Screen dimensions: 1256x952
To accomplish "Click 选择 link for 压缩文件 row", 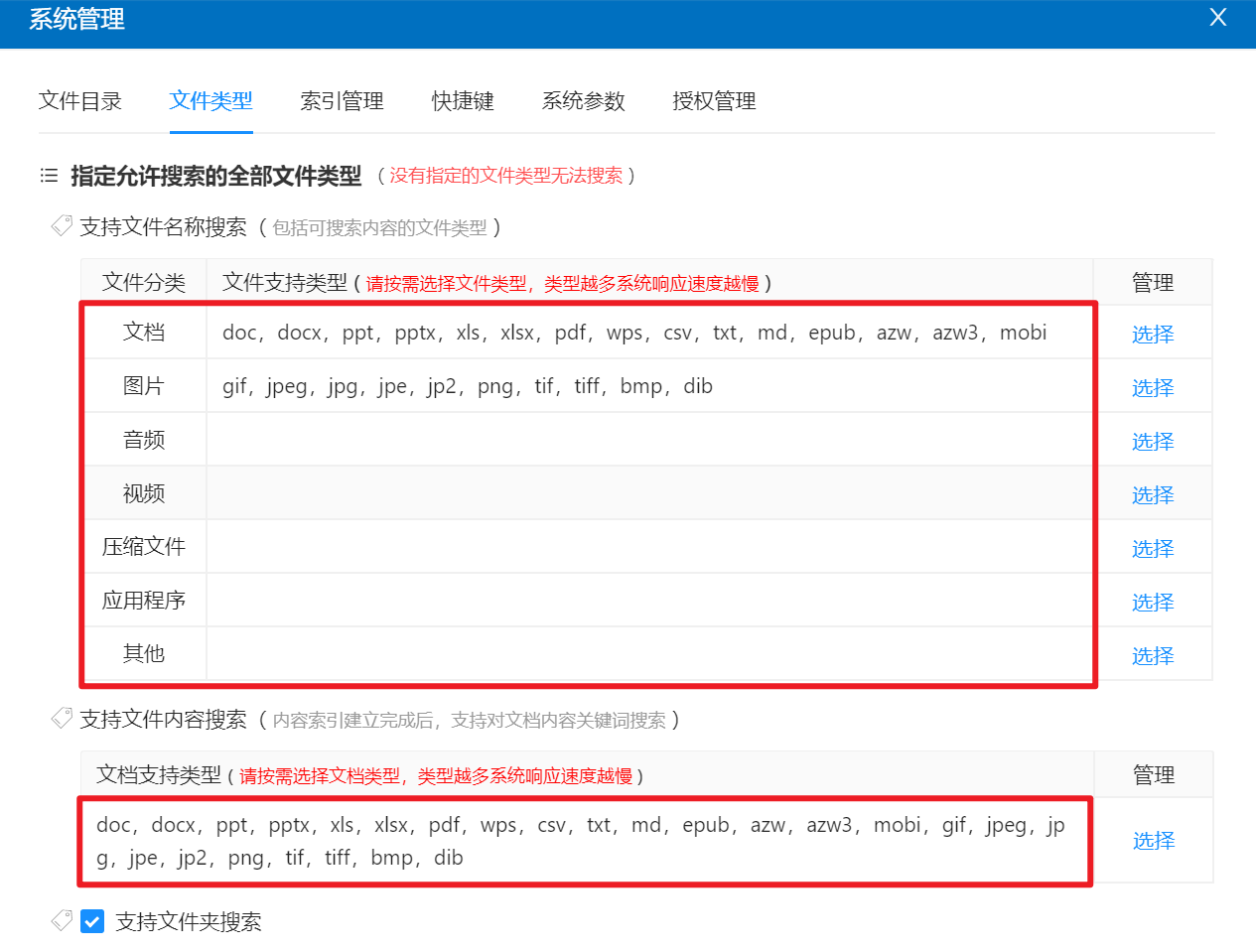I will tap(1153, 549).
